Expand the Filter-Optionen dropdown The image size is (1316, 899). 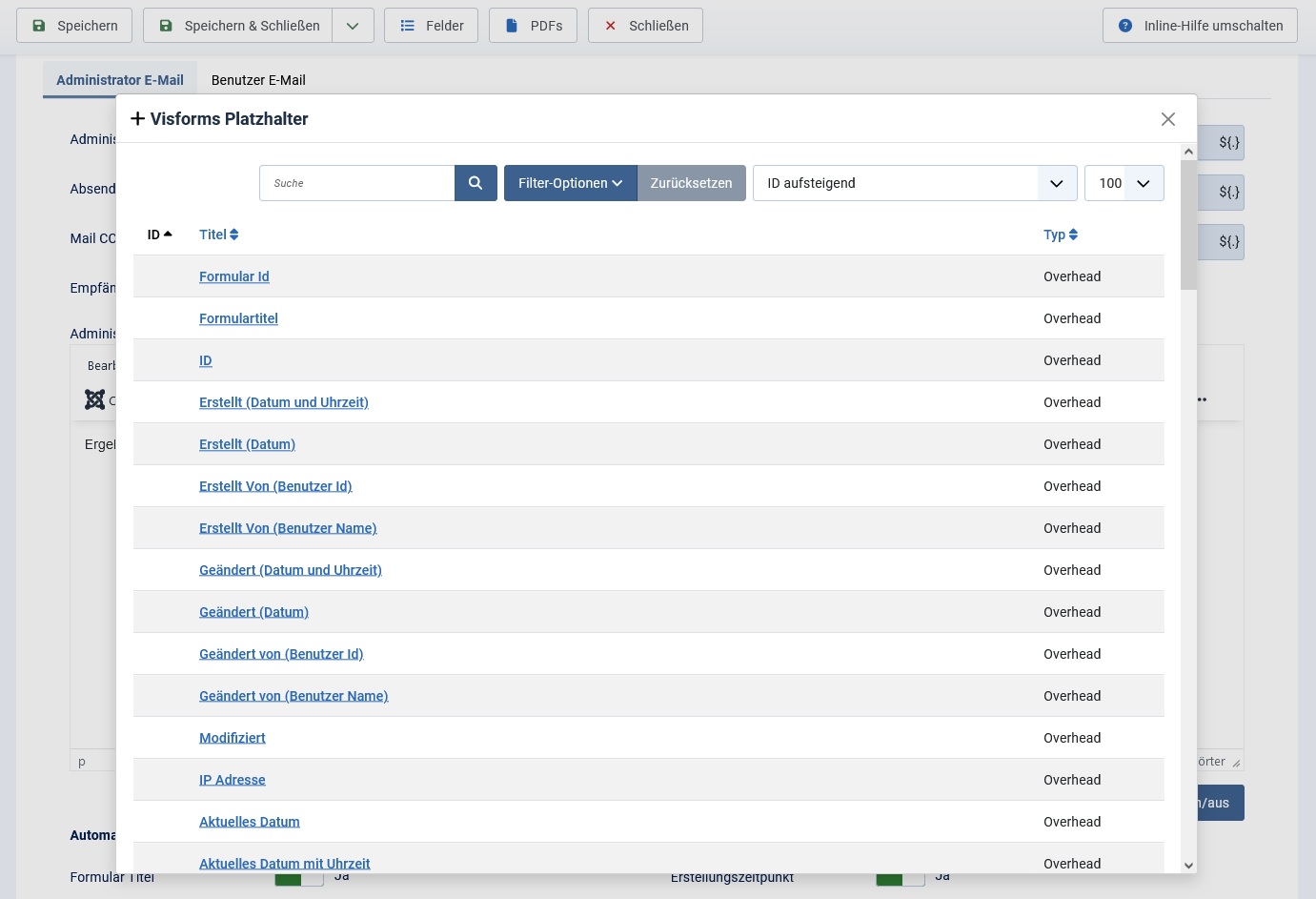tap(570, 183)
